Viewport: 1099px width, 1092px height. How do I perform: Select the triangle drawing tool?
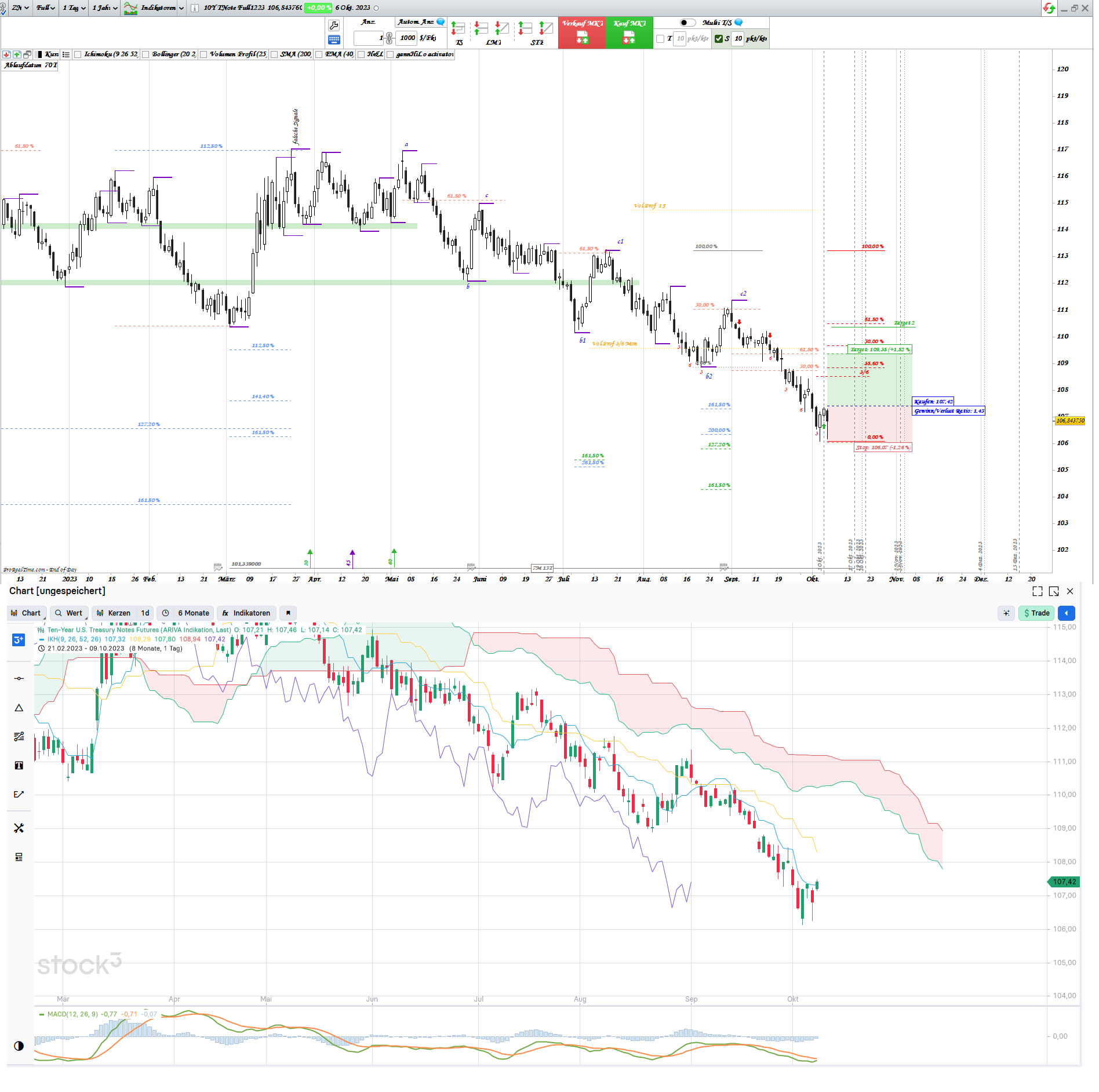pyautogui.click(x=19, y=707)
